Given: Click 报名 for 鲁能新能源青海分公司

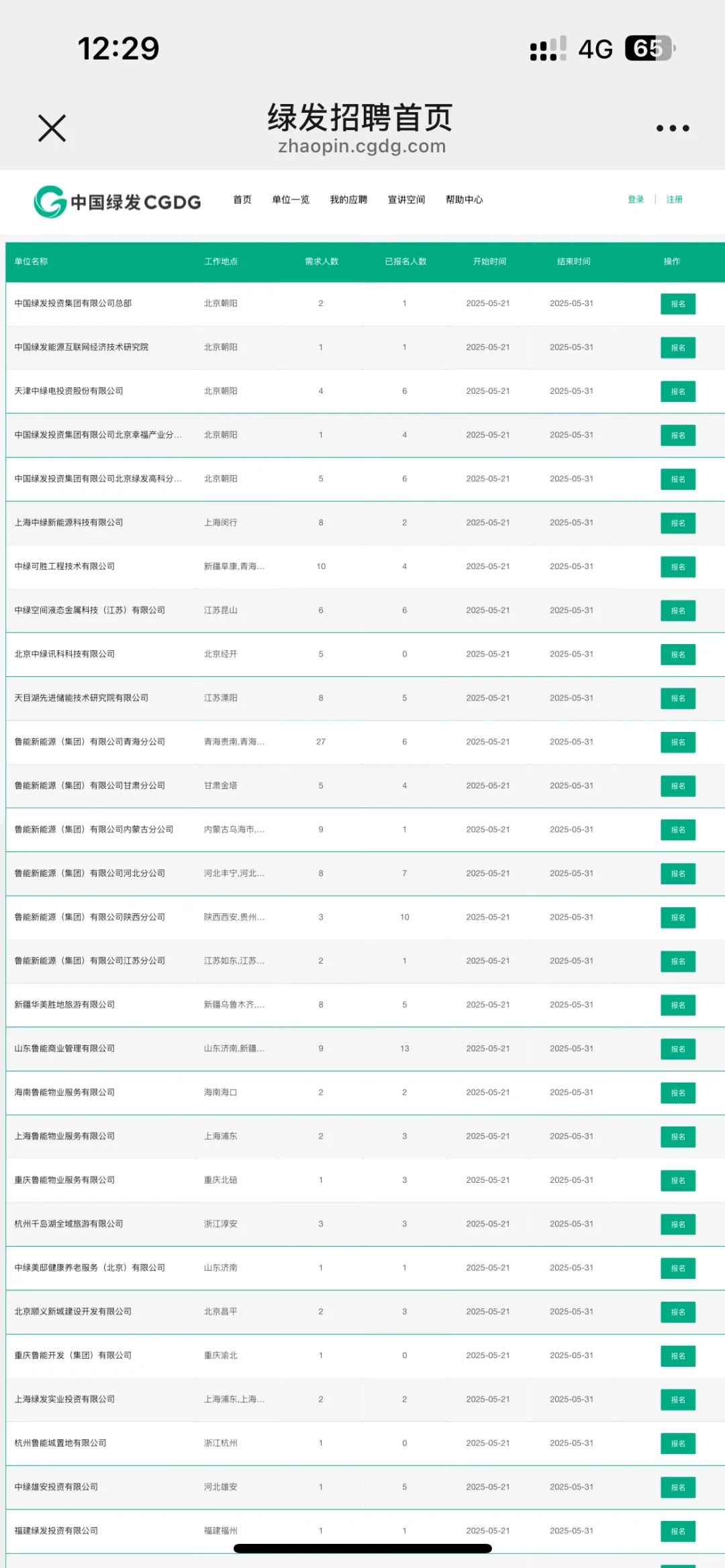Looking at the screenshot, I should (x=678, y=742).
